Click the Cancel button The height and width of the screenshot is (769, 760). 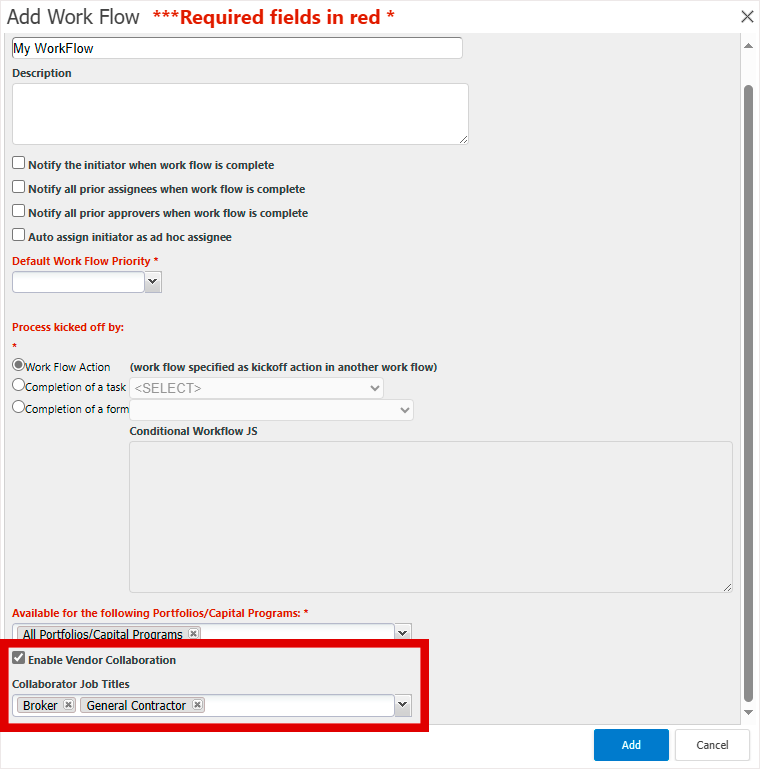712,744
